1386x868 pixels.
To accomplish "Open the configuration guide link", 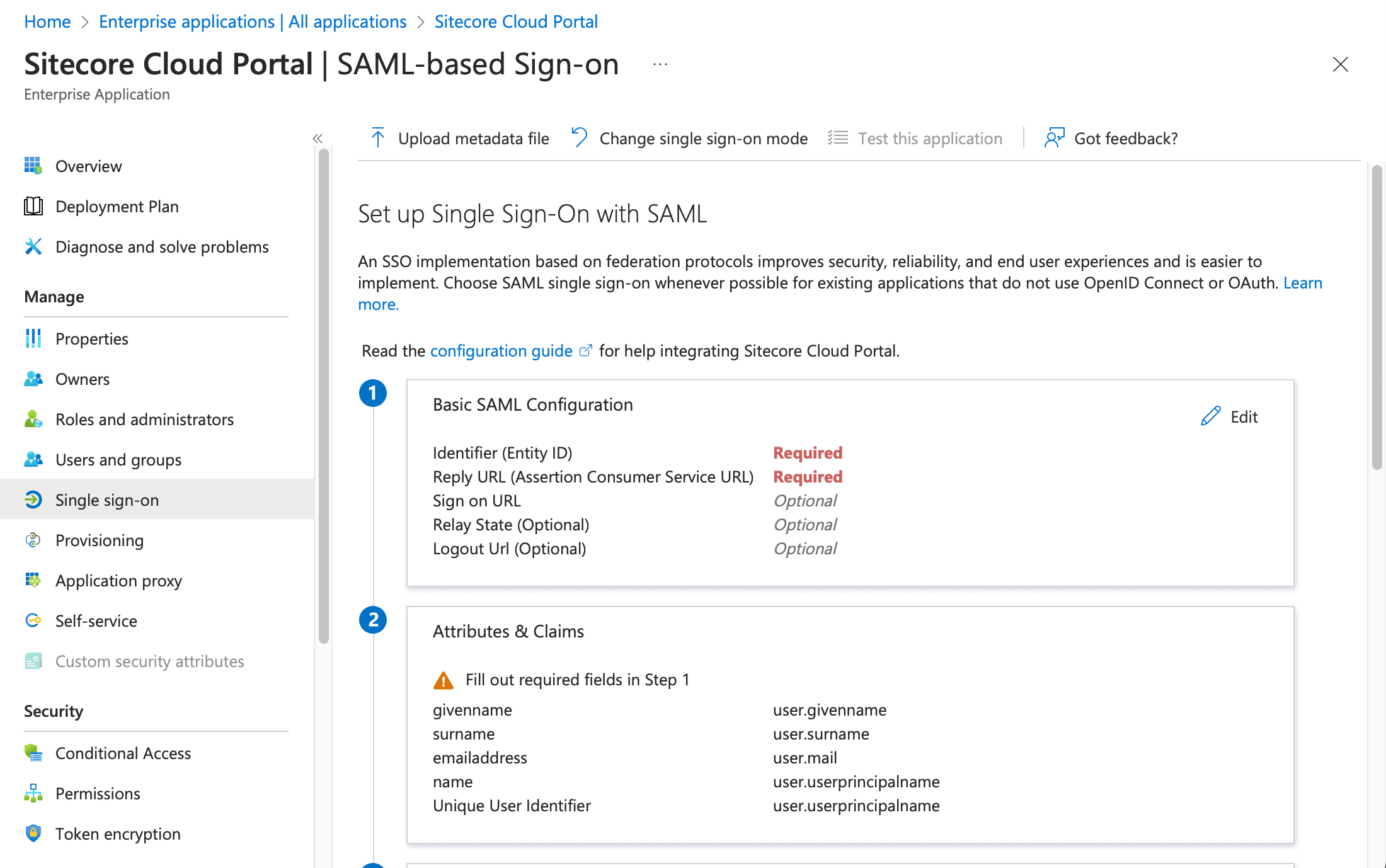I will (x=501, y=351).
